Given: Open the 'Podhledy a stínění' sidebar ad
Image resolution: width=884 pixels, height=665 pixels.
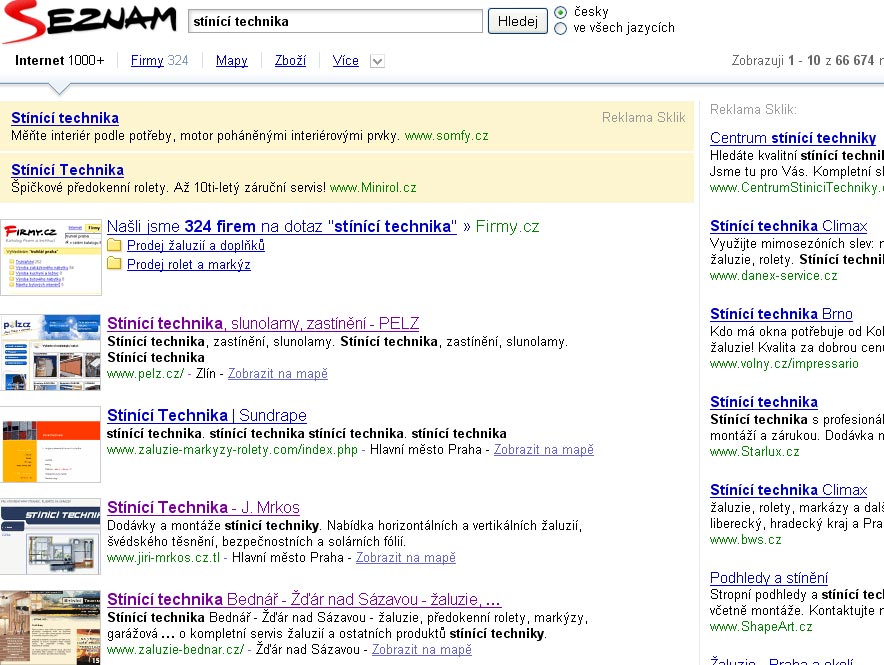Looking at the screenshot, I should pos(769,578).
